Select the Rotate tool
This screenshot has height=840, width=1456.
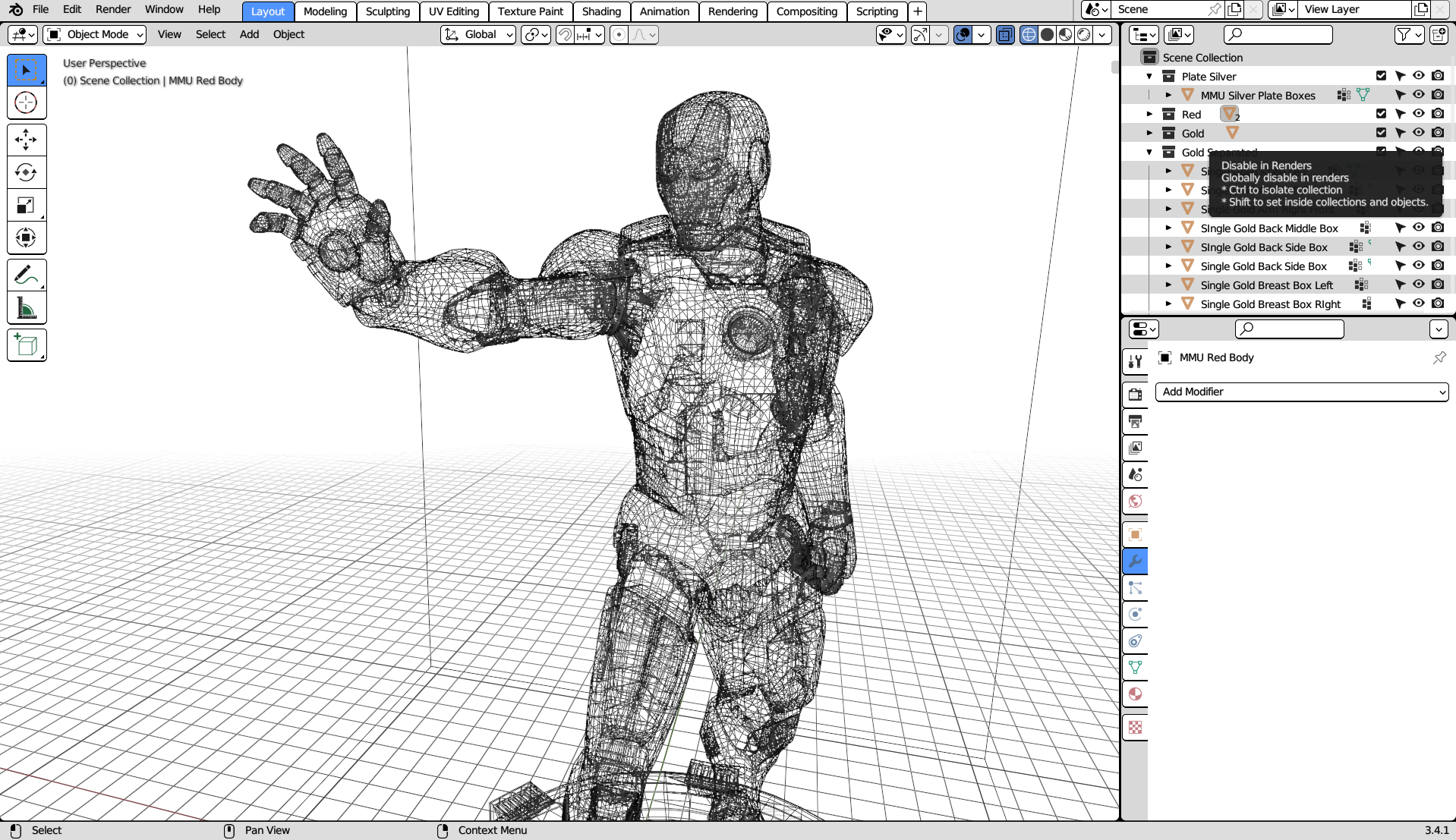[27, 172]
